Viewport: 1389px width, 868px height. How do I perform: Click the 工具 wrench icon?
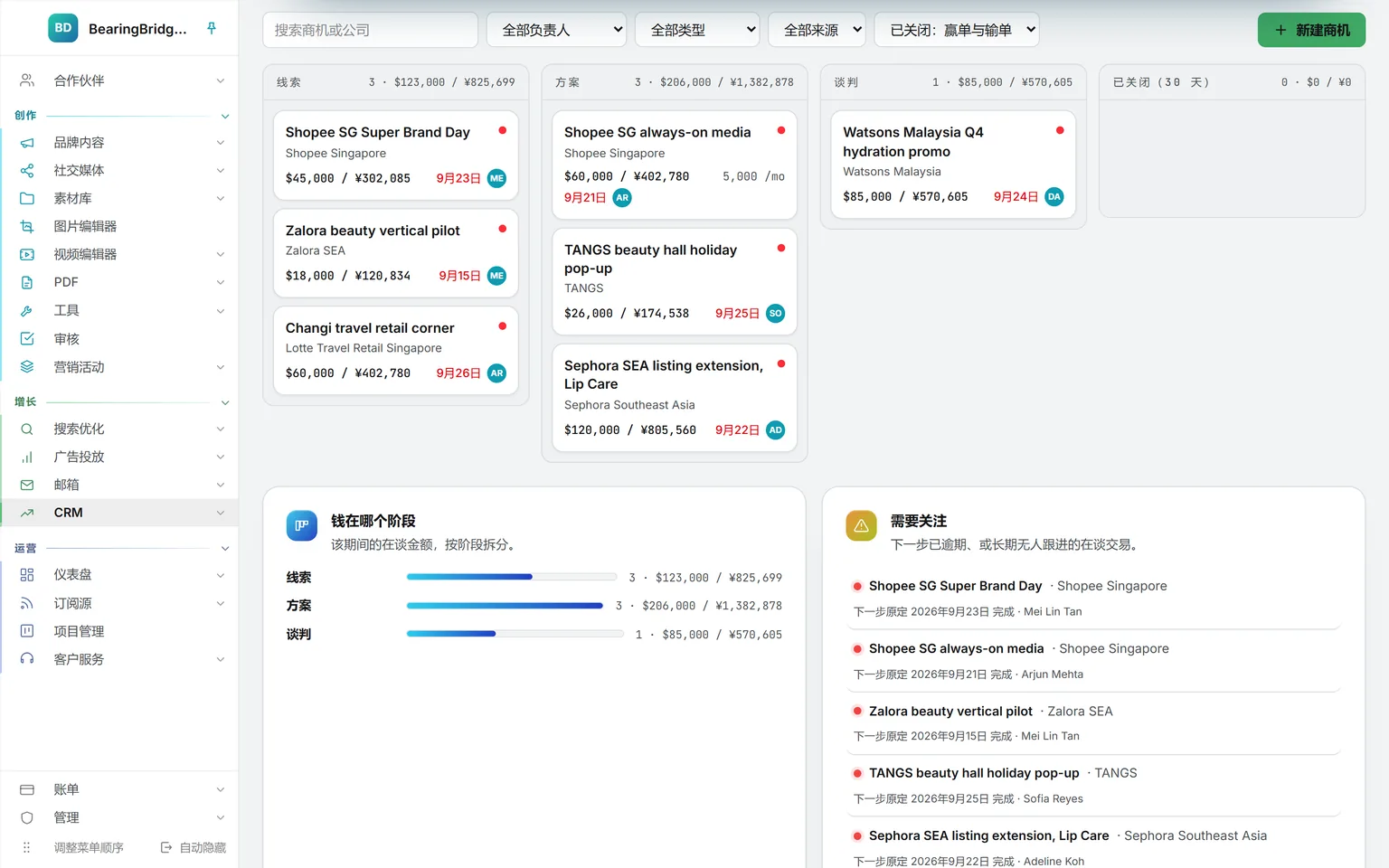pyautogui.click(x=27, y=310)
